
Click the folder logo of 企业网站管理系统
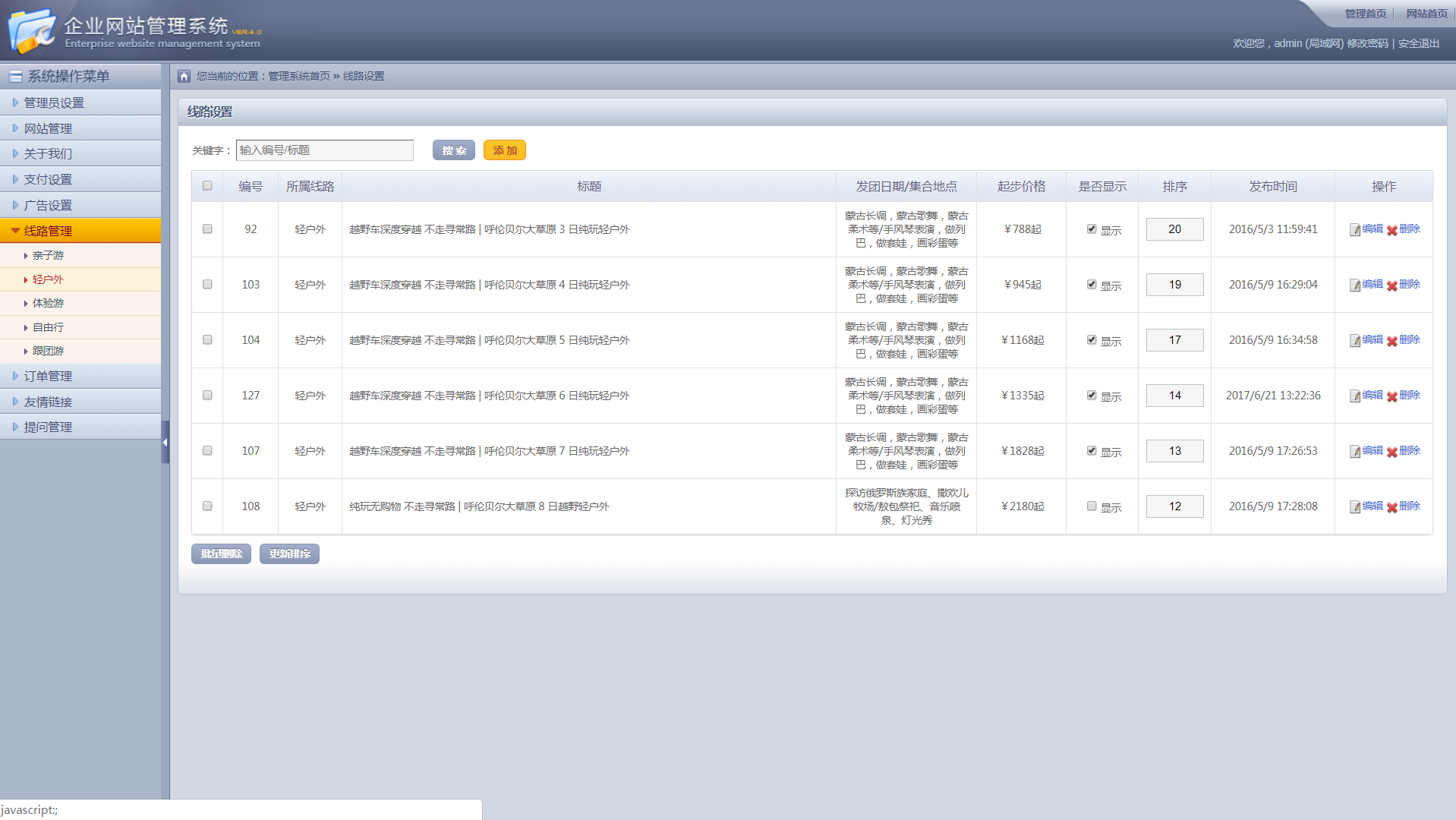click(x=31, y=30)
